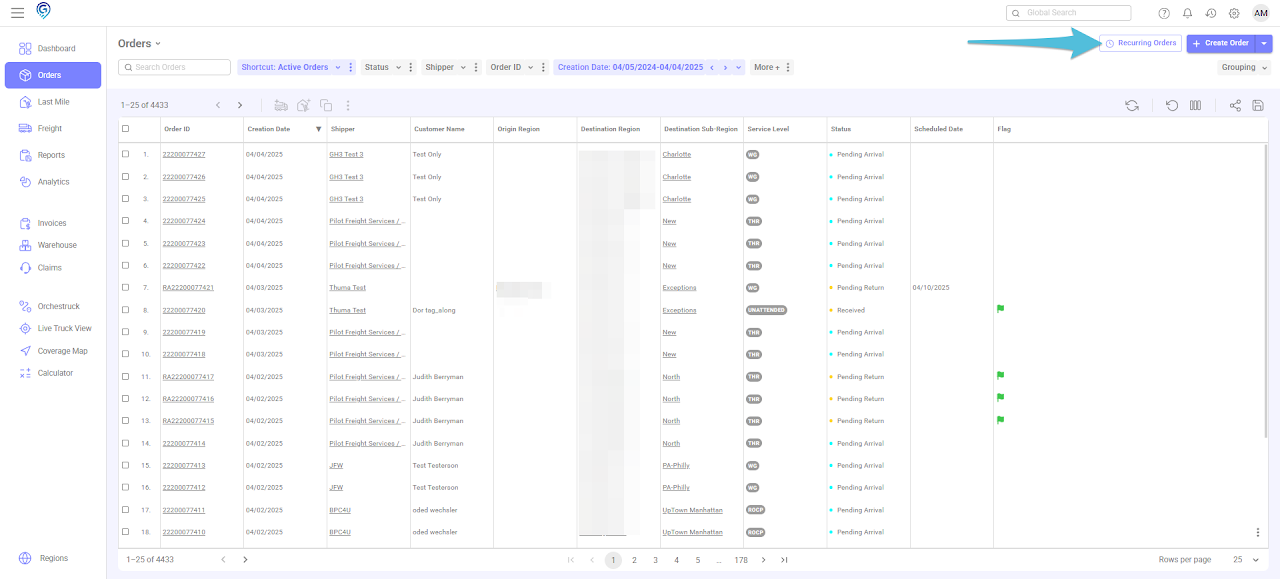Open the Grouping dropdown

pos(1244,67)
